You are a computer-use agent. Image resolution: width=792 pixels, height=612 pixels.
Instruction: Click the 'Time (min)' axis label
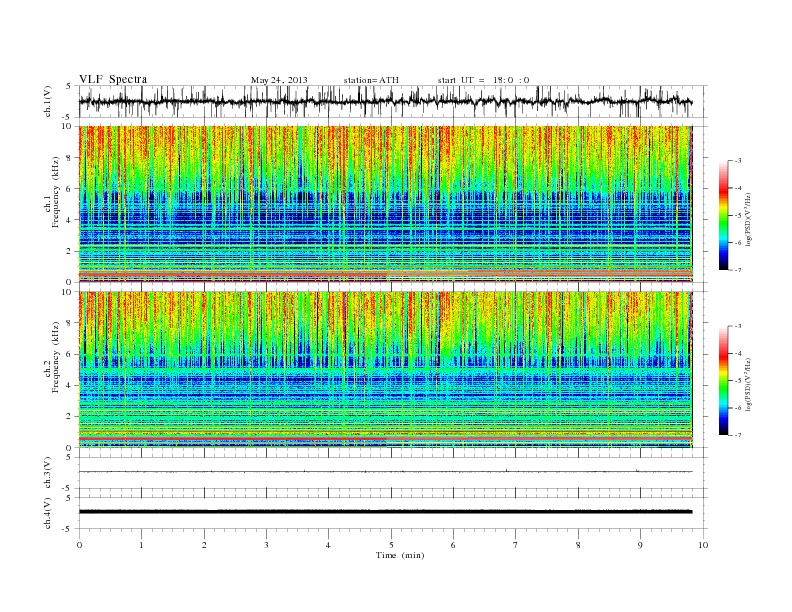pos(400,555)
